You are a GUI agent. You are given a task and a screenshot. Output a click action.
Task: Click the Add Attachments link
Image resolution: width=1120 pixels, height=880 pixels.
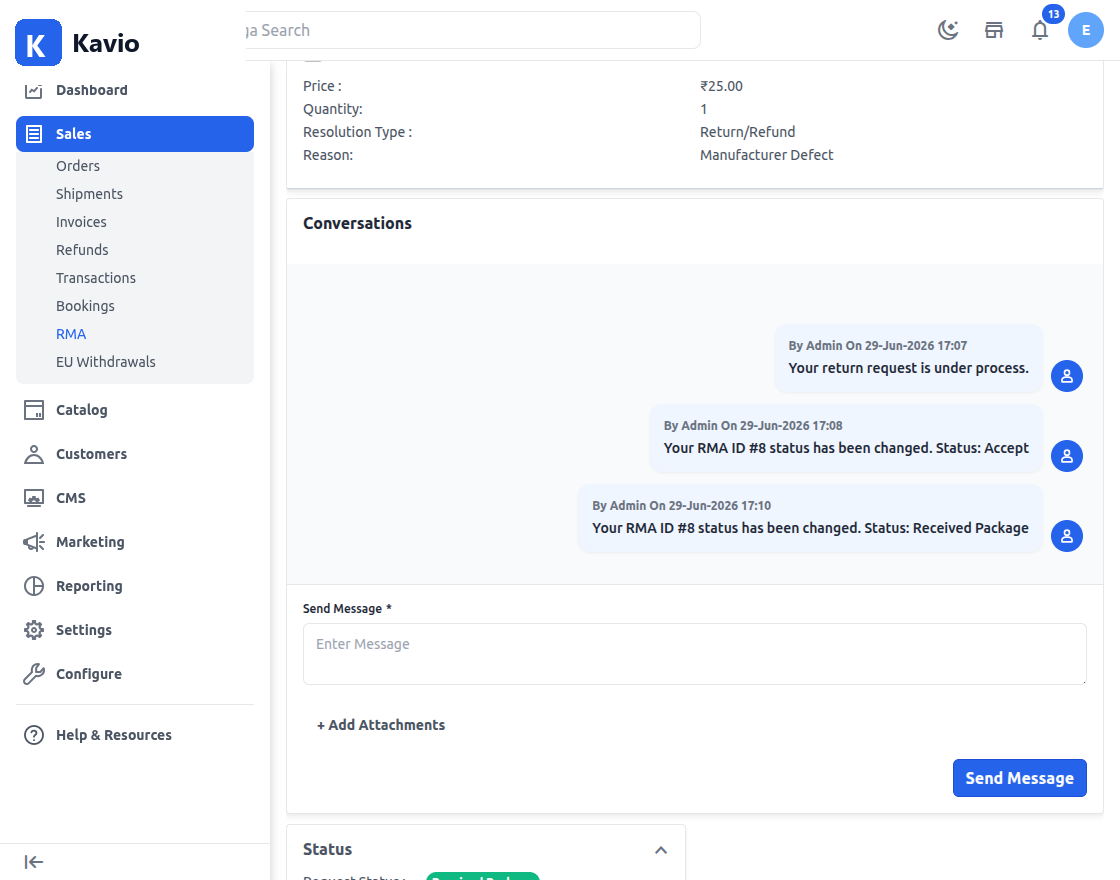click(x=381, y=725)
